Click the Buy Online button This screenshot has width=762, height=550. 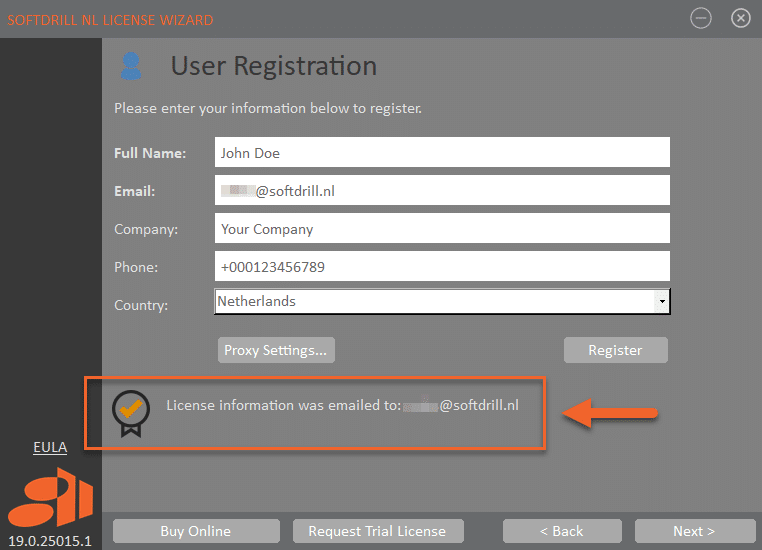click(196, 531)
